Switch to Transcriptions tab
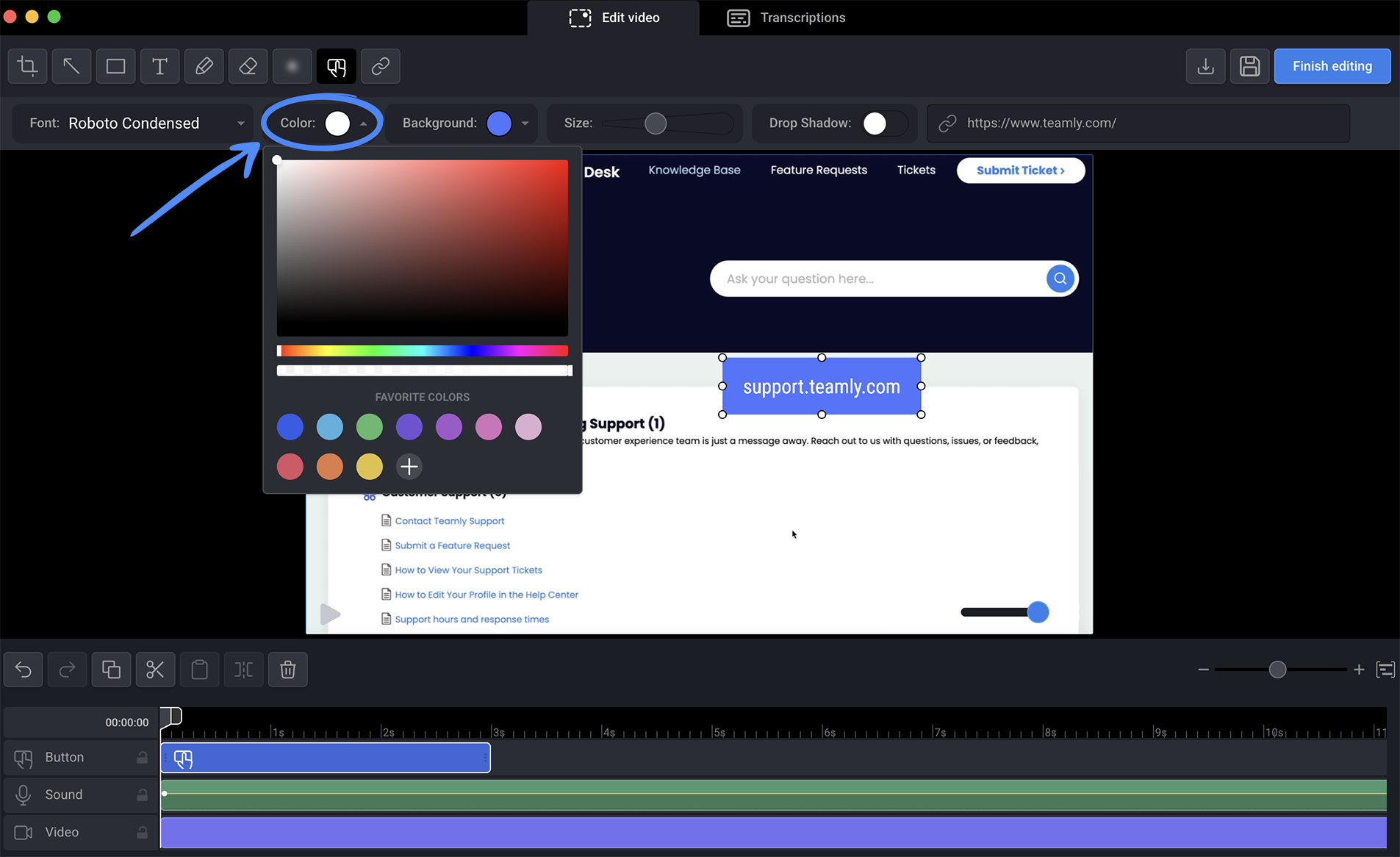Screen dimensions: 1400x857 coord(786,18)
